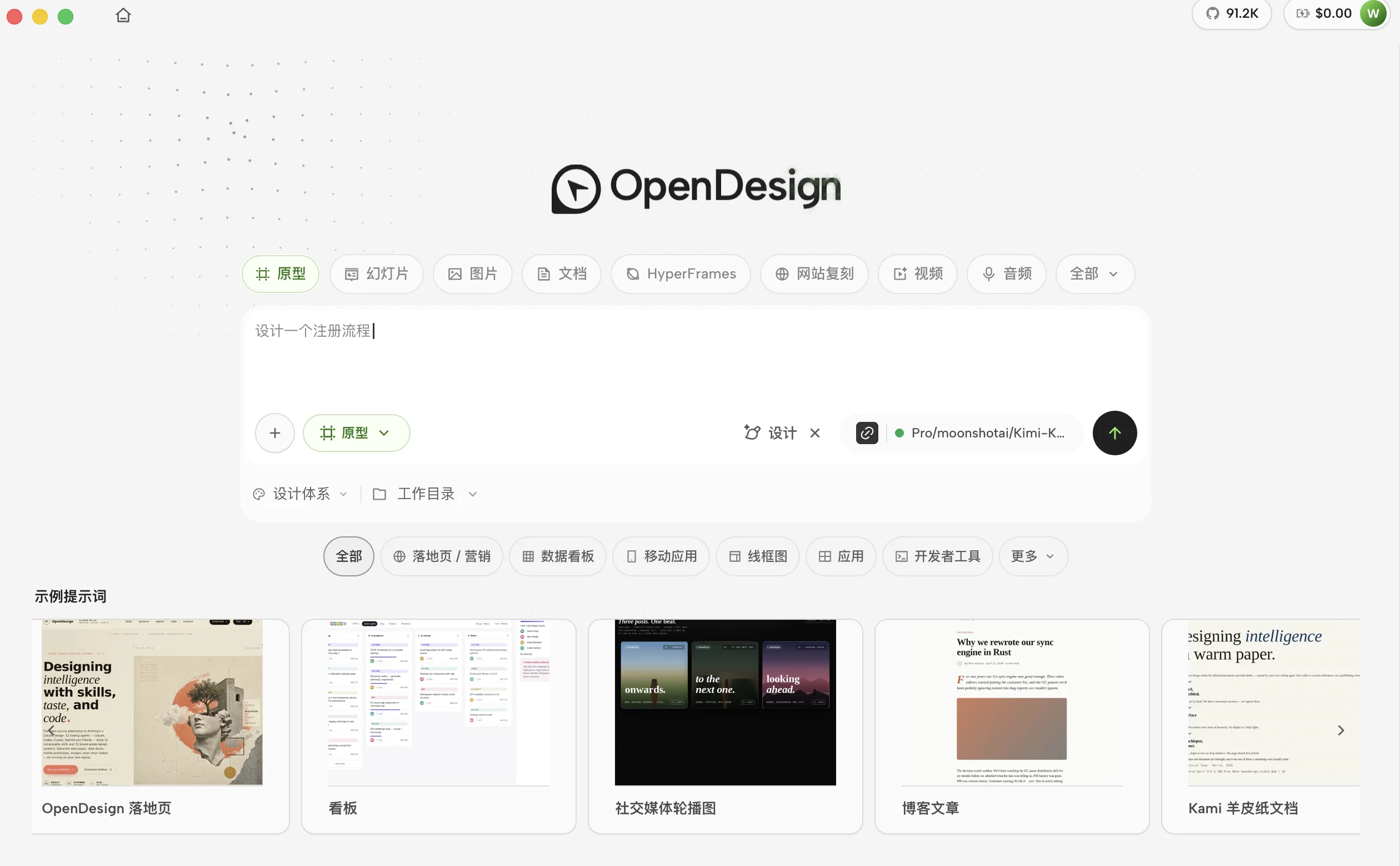The image size is (1400, 866).
Task: Select the 图片 image tab
Action: pos(472,274)
